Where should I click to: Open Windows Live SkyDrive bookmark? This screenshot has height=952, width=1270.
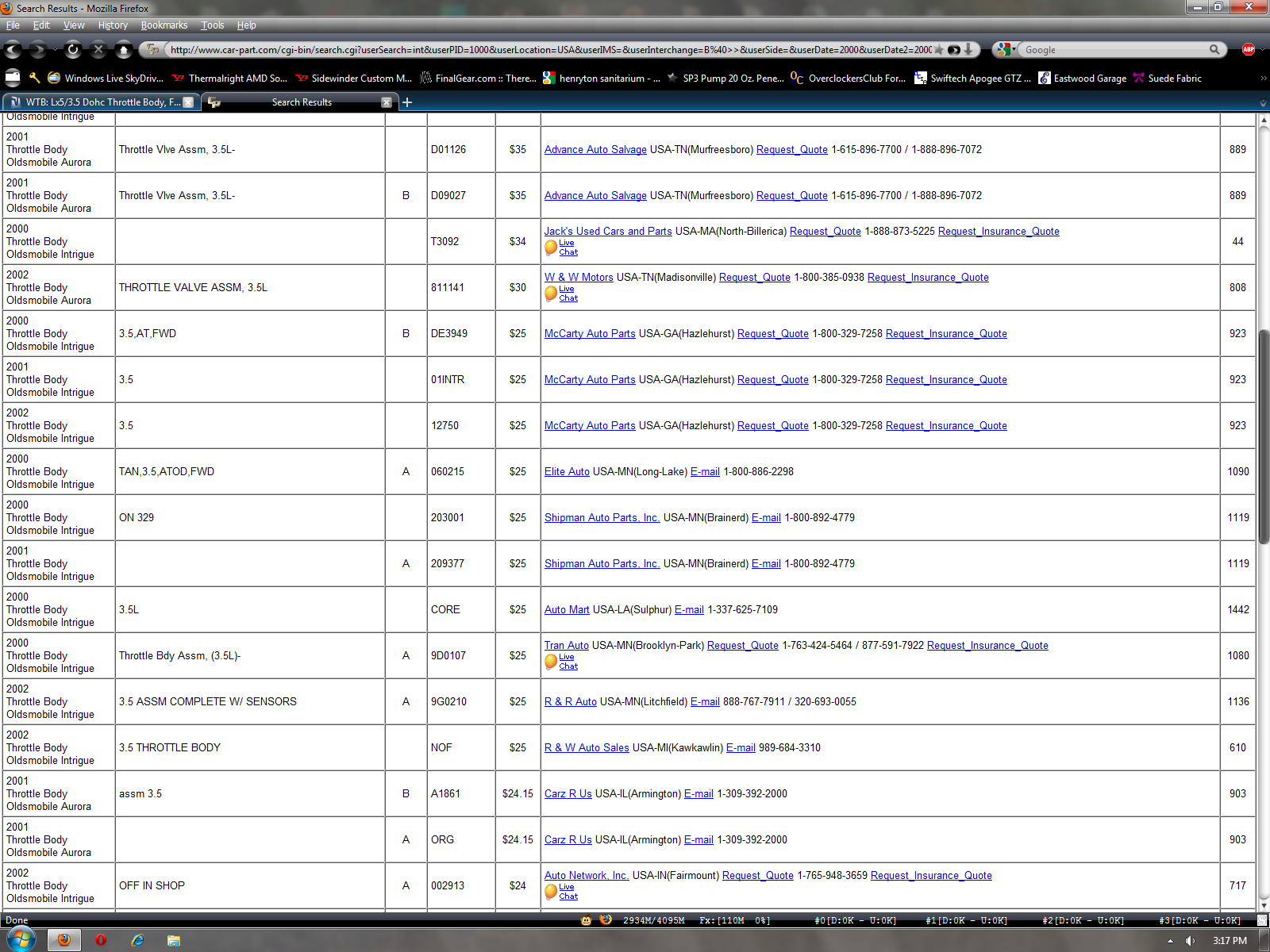click(106, 78)
